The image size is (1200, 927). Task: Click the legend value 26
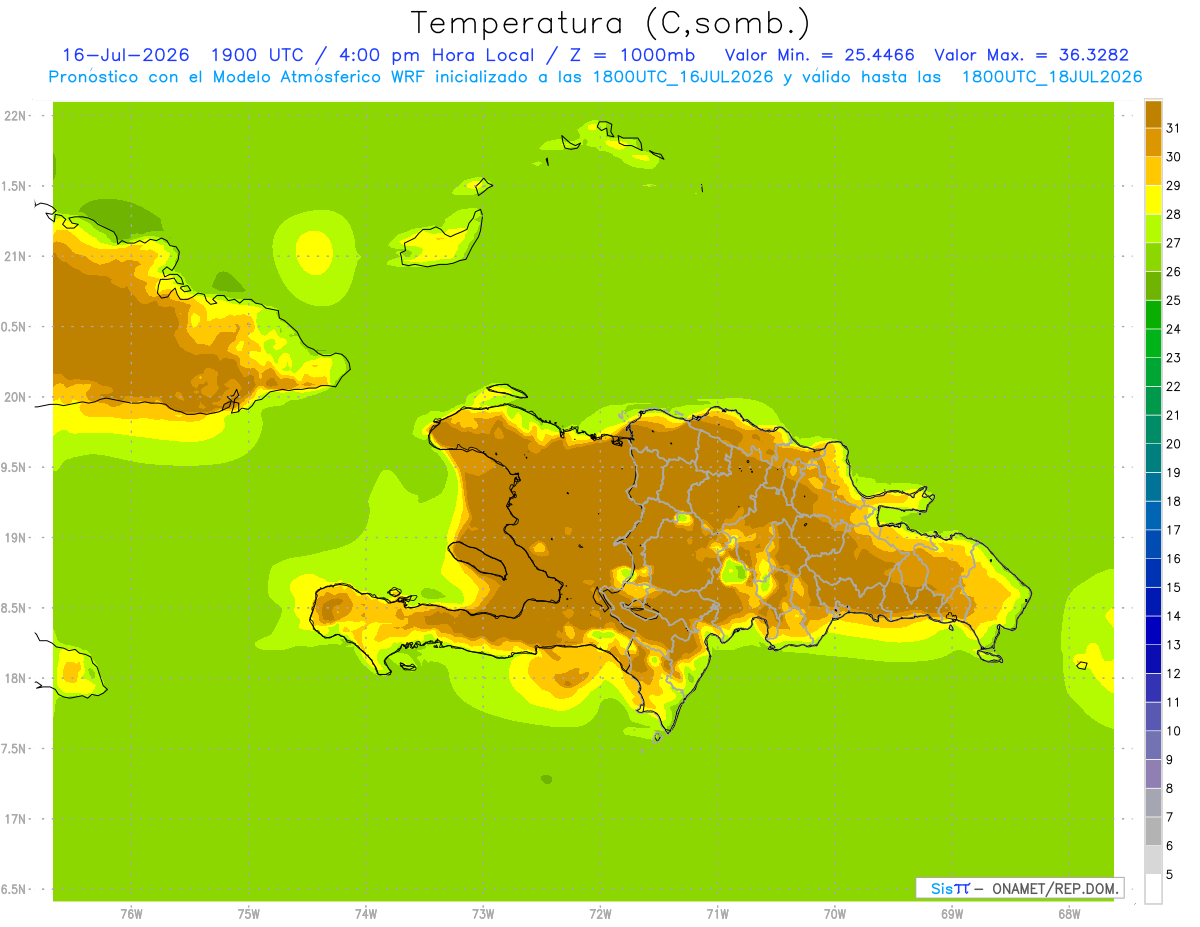pos(1173,272)
